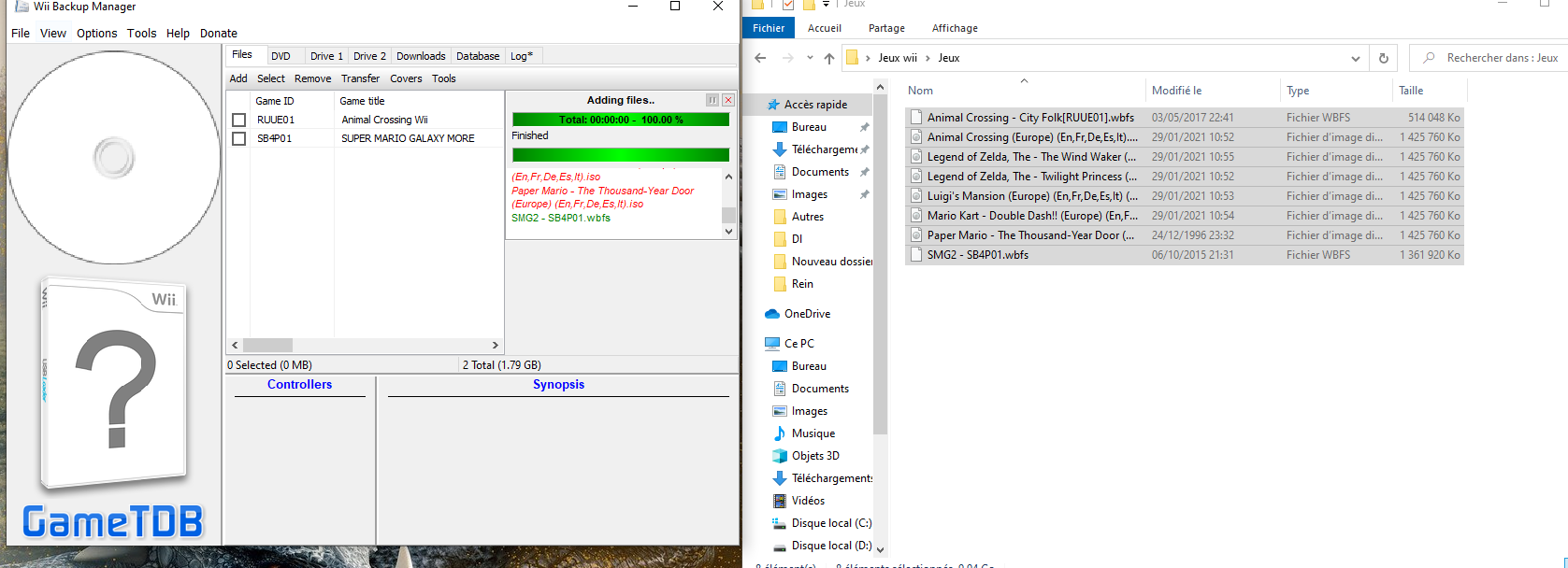The width and height of the screenshot is (1568, 568).
Task: Open the Partage ribbon tab
Action: coord(886,28)
